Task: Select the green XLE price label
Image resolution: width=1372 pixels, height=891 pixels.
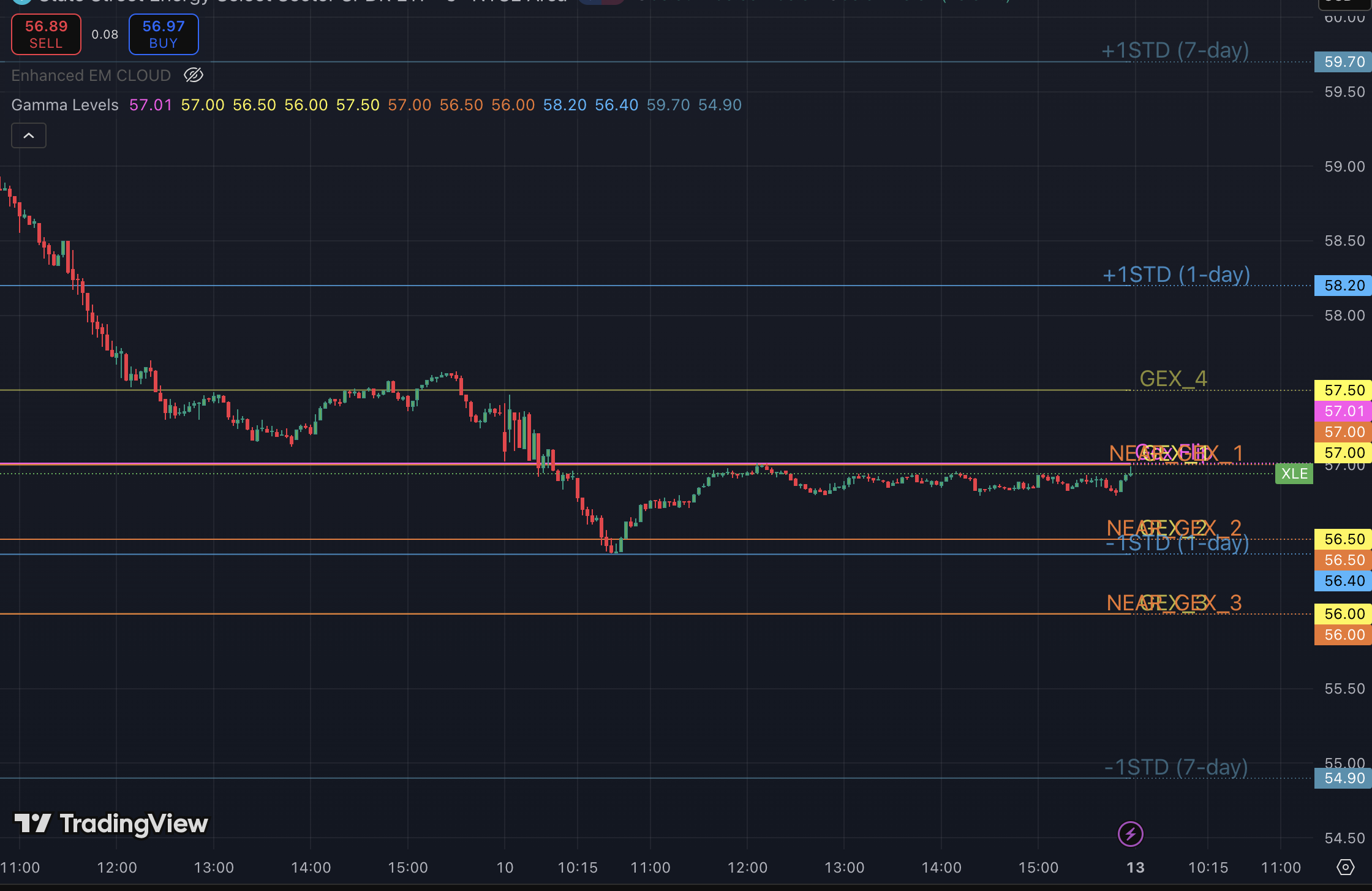Action: click(x=1294, y=474)
